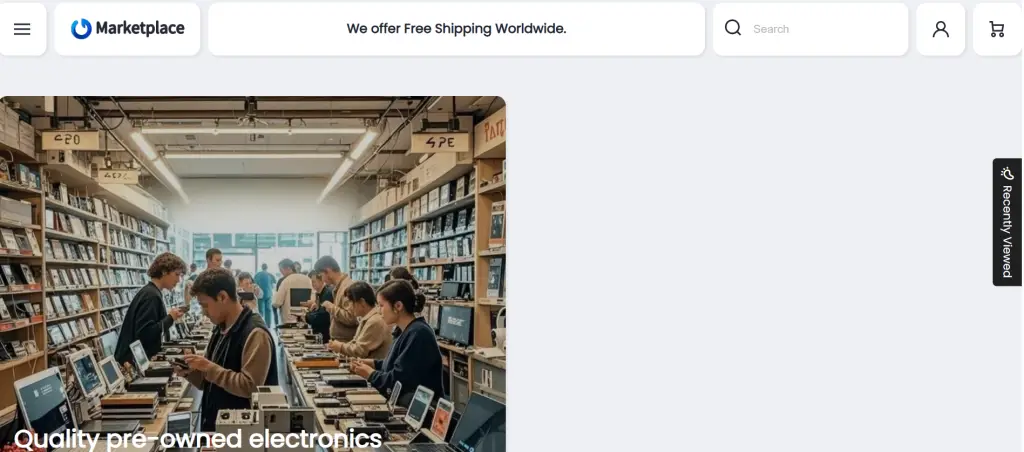Click the magnifying glass search icon
Screen dimensions: 1024x452
733,28
